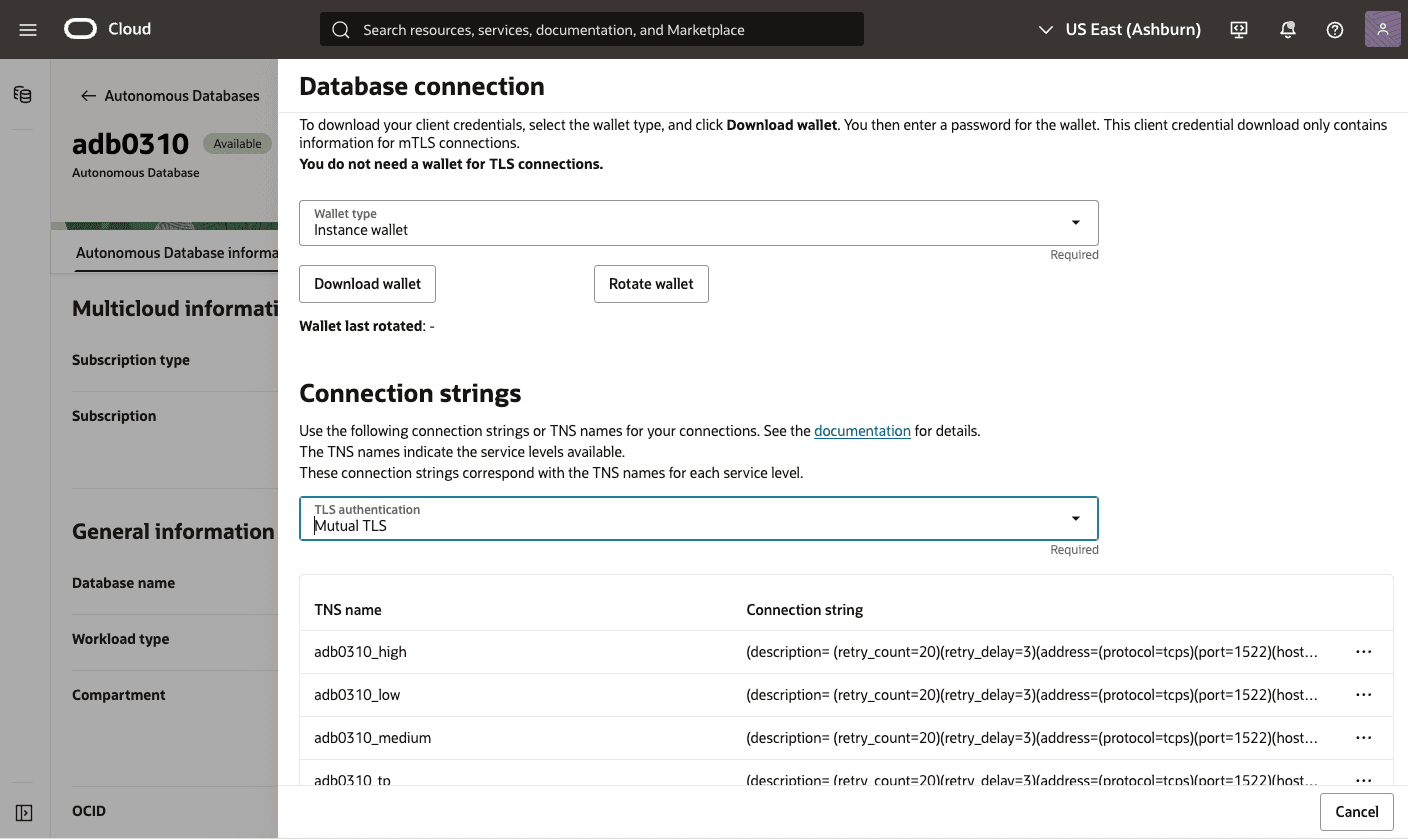This screenshot has width=1408, height=839.
Task: Open the TLS authentication dropdown
Action: point(1075,518)
